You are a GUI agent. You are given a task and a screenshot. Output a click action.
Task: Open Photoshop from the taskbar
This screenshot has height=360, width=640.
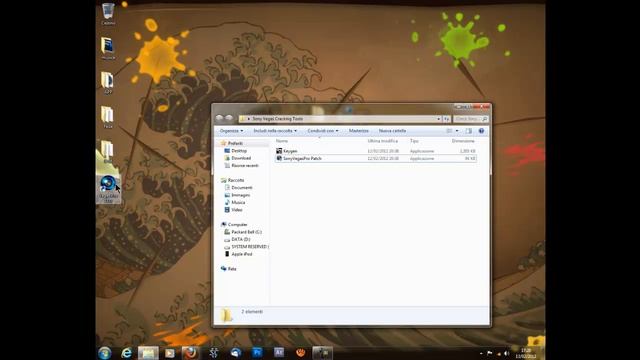coord(257,353)
